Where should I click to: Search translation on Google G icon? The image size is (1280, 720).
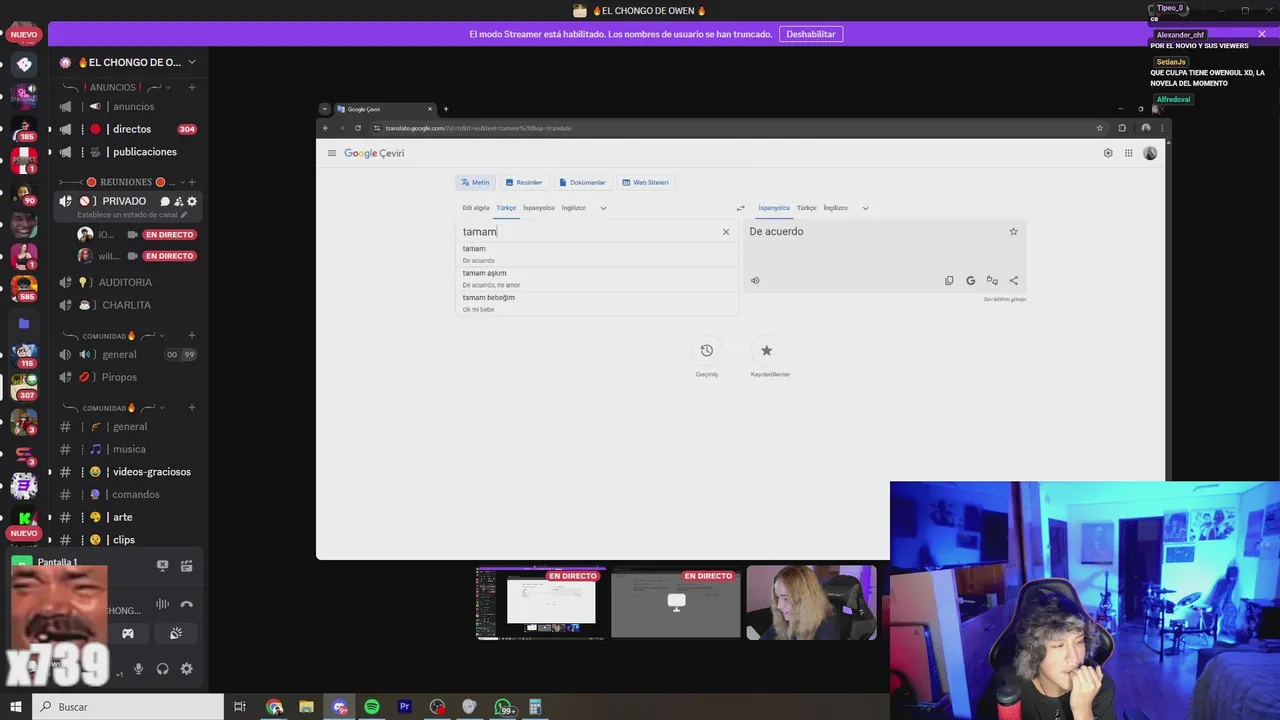point(970,281)
